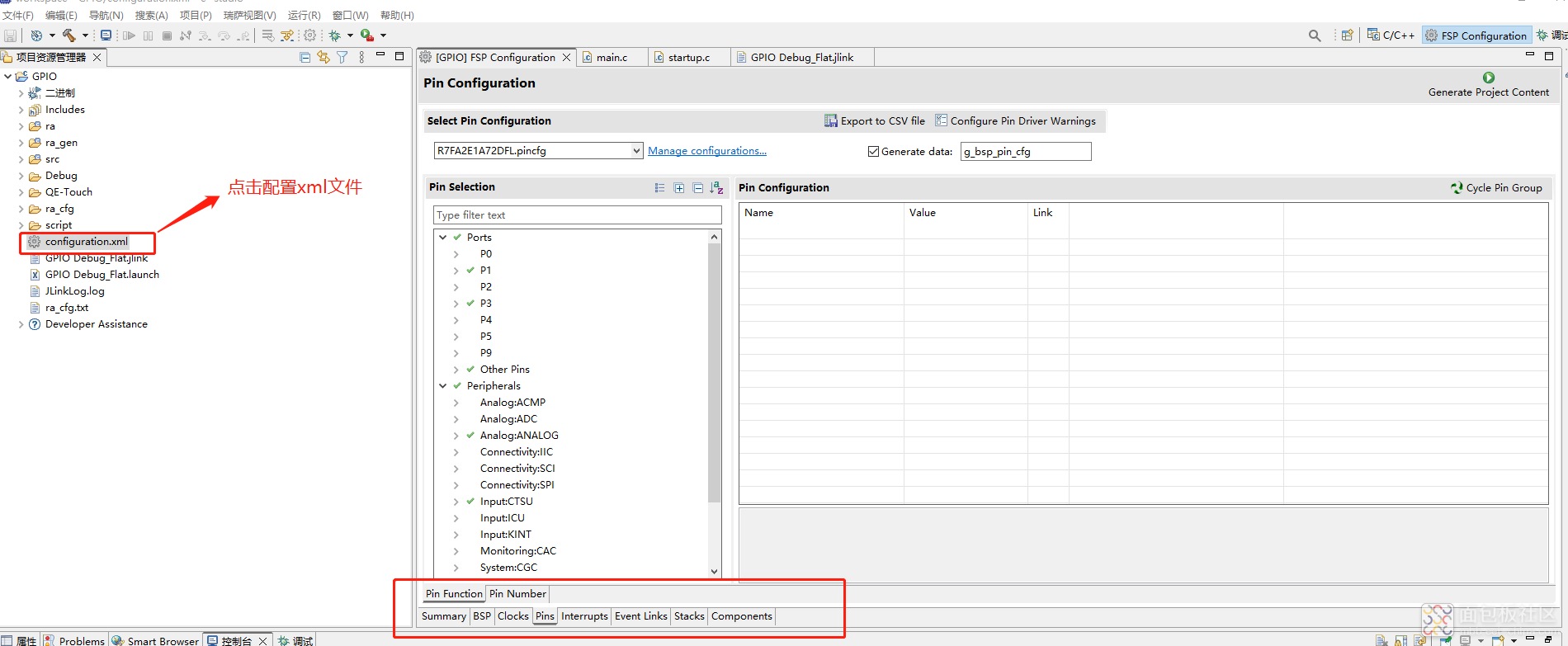1568x646 pixels.
Task: Click the blue terminal monitor icon
Action: pos(106,35)
